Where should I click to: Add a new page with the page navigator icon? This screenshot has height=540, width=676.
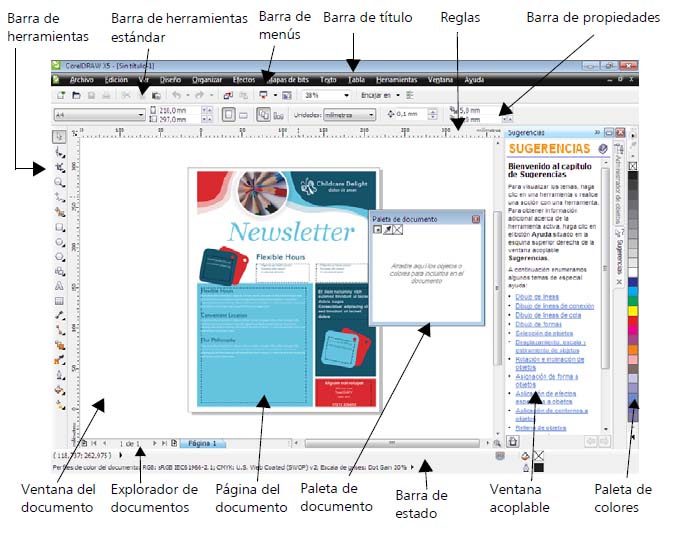click(x=174, y=443)
